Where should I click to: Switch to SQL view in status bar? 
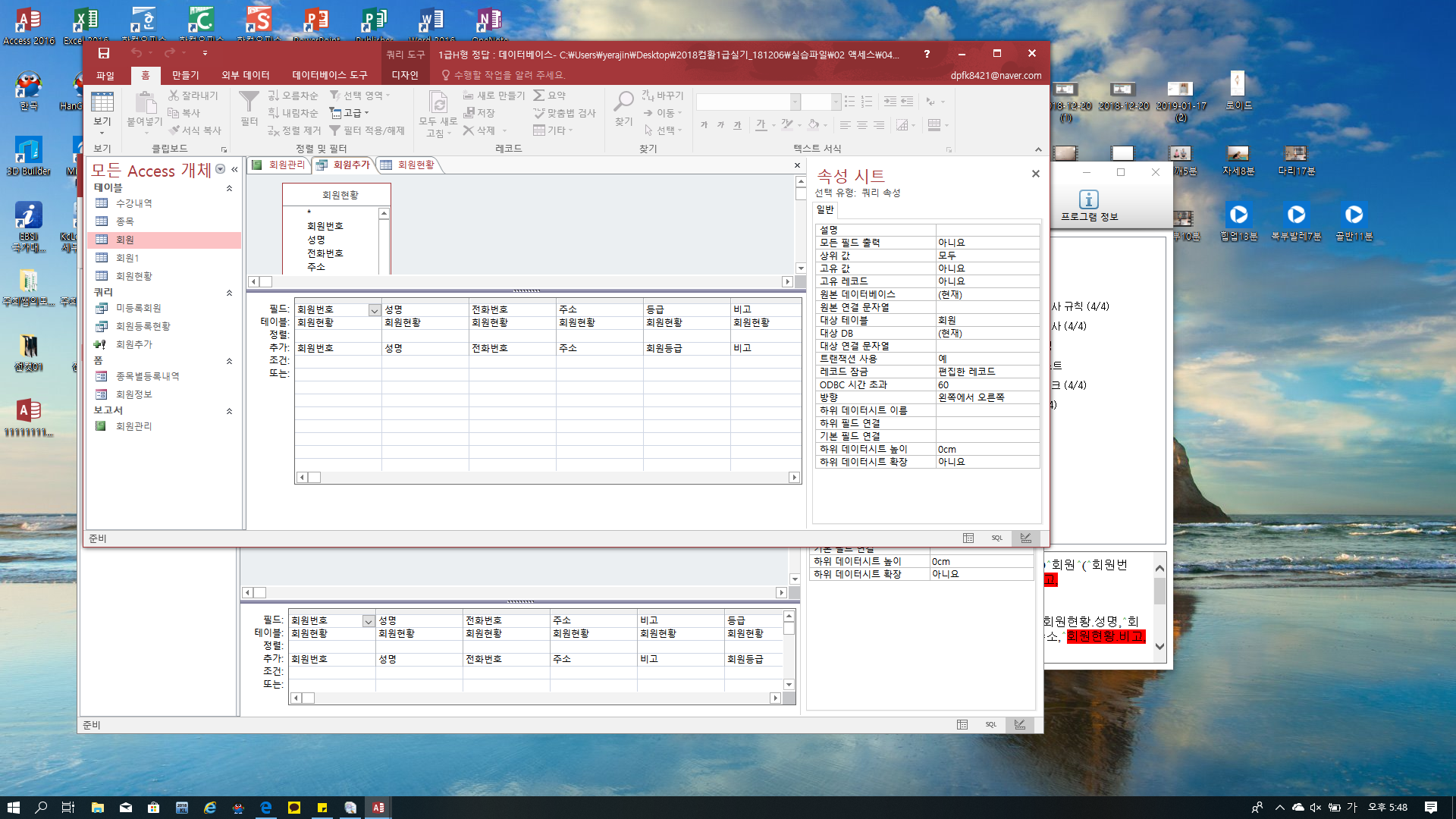click(996, 538)
